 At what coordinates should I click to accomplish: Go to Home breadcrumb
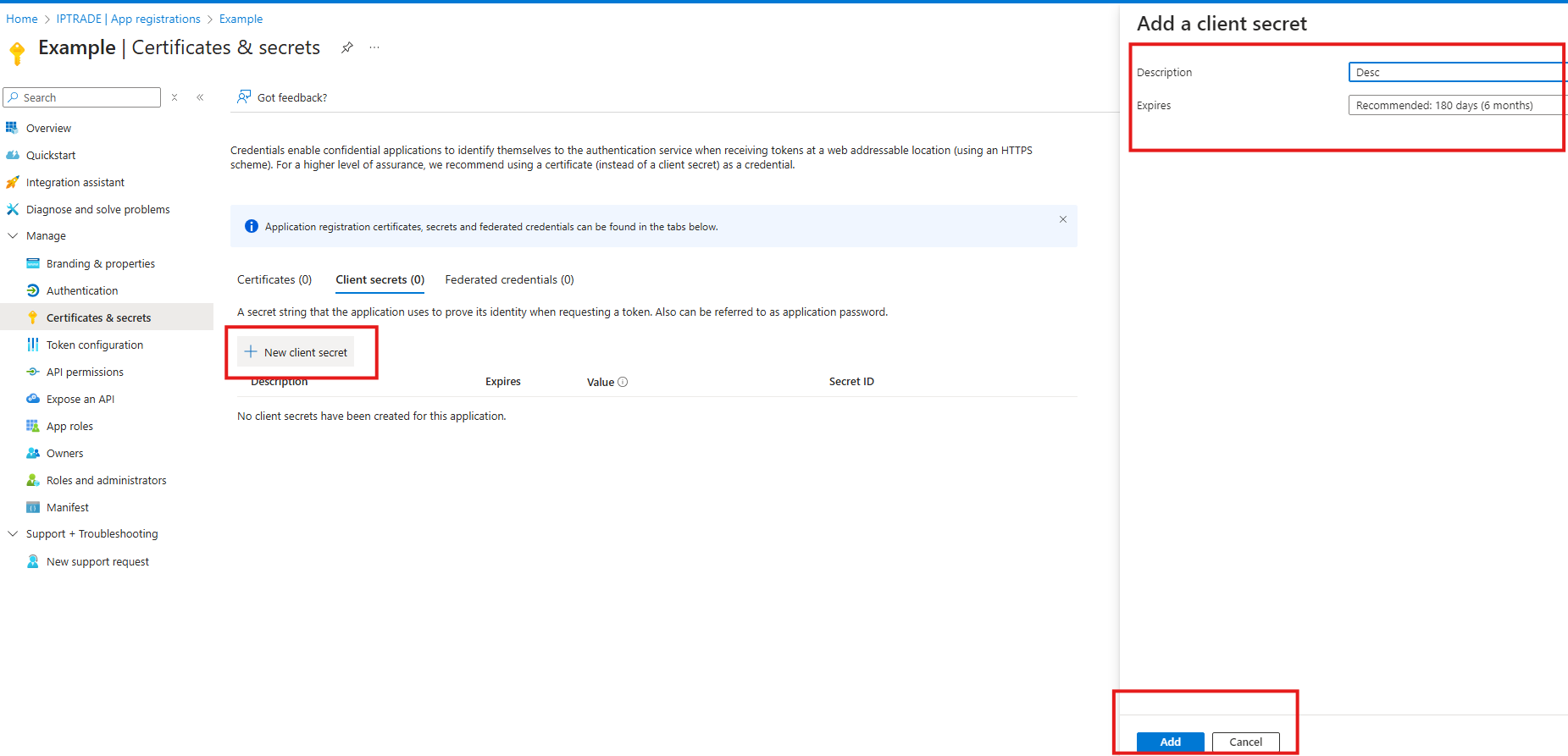coord(22,19)
